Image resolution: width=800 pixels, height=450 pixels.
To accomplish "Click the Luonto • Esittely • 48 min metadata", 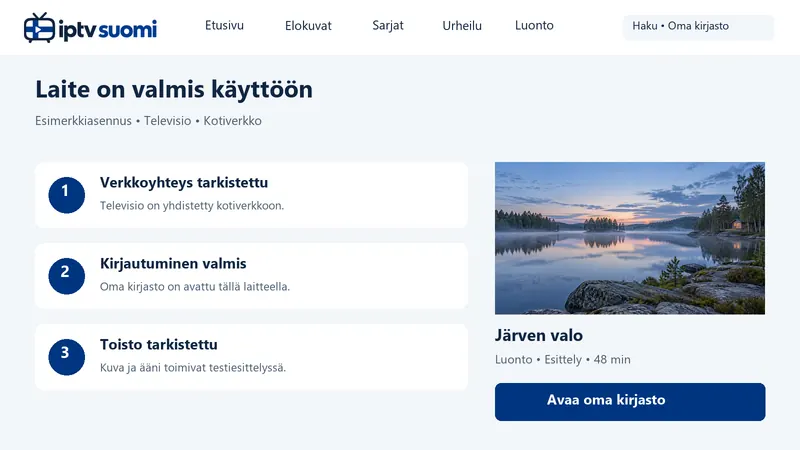I will click(563, 360).
